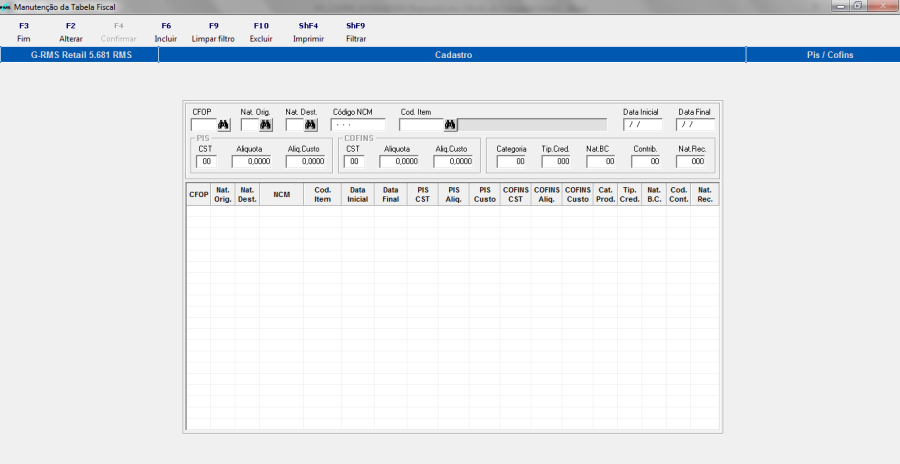Click the PIS Aliq. column header
The height and width of the screenshot is (464, 900).
tap(453, 195)
